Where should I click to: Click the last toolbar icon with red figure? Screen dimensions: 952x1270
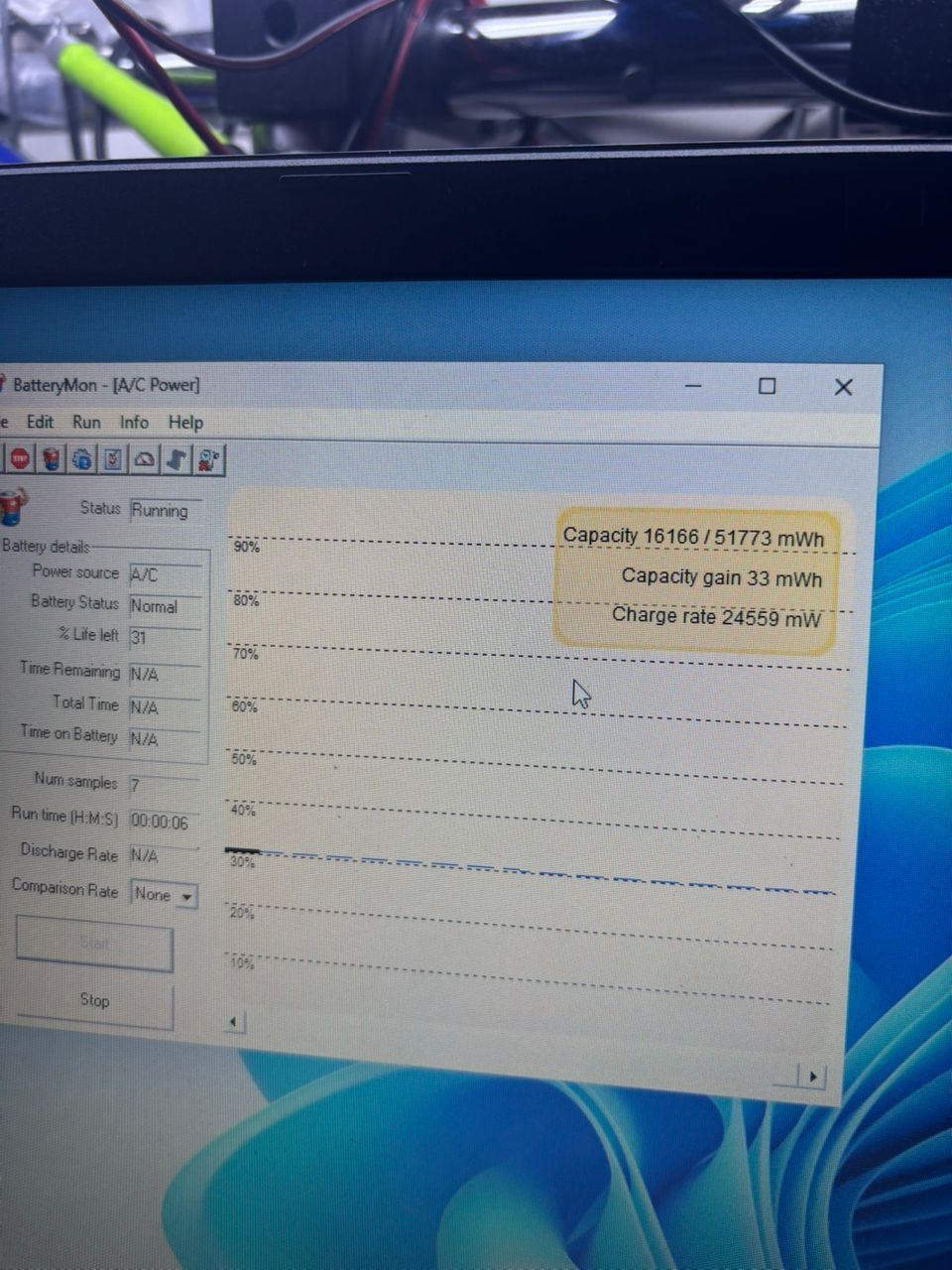point(209,459)
